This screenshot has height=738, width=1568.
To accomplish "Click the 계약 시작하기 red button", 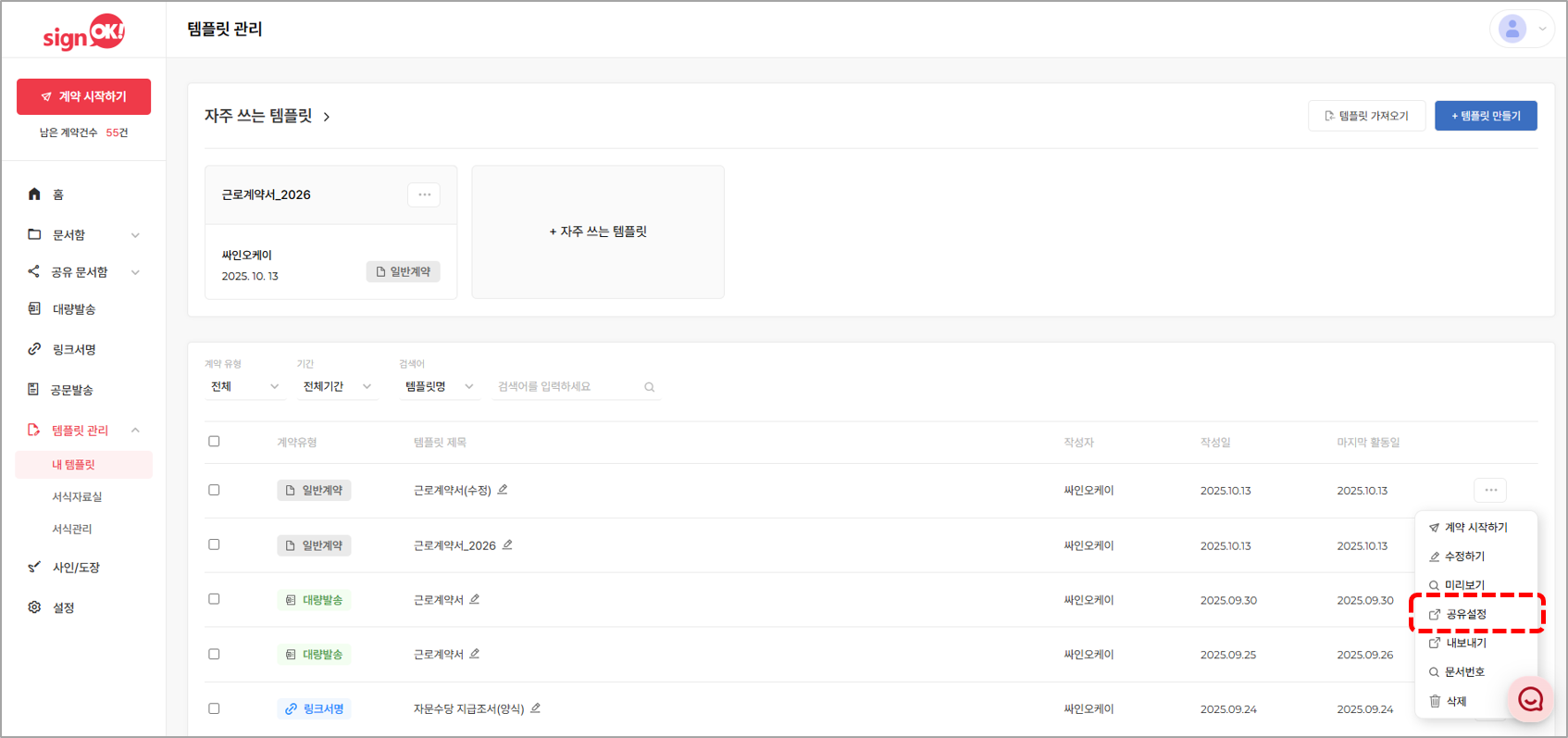I will coord(83,96).
